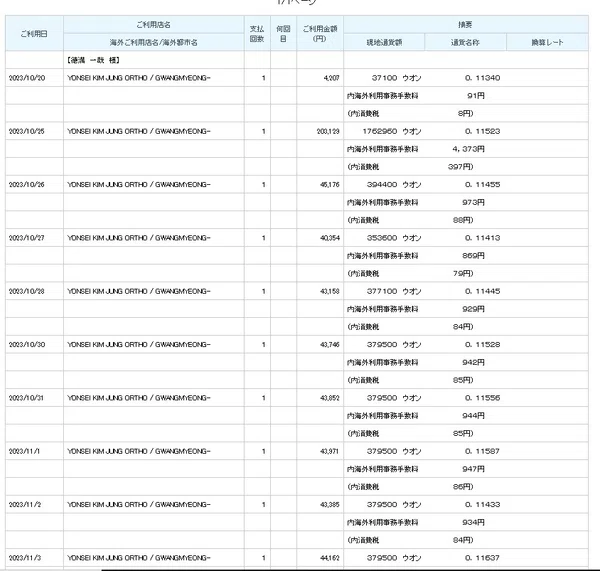Screen dimensions: 600x571
Task: Click the 換算レート sub-header
Action: coord(547,42)
